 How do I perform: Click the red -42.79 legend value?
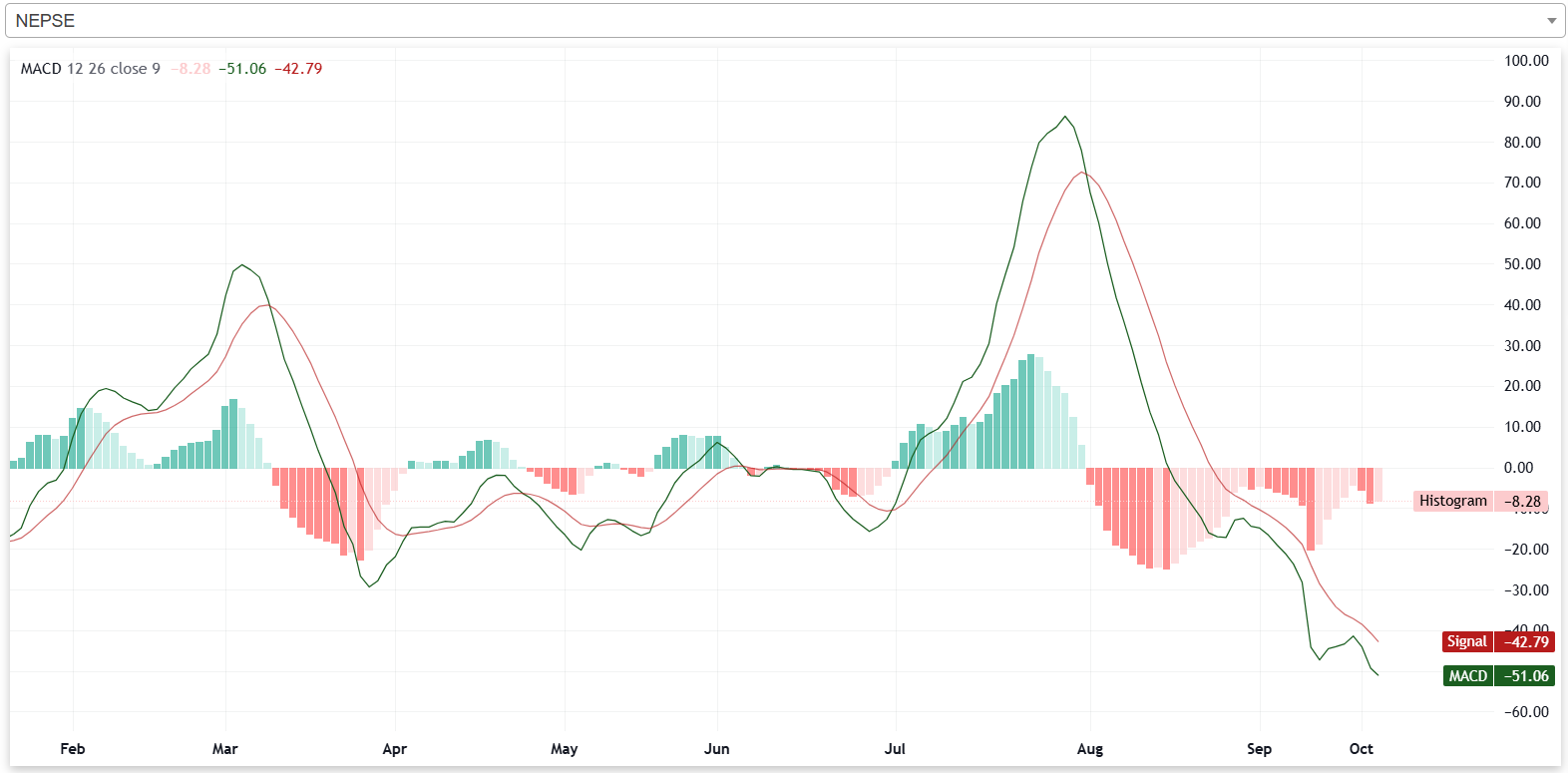point(298,69)
